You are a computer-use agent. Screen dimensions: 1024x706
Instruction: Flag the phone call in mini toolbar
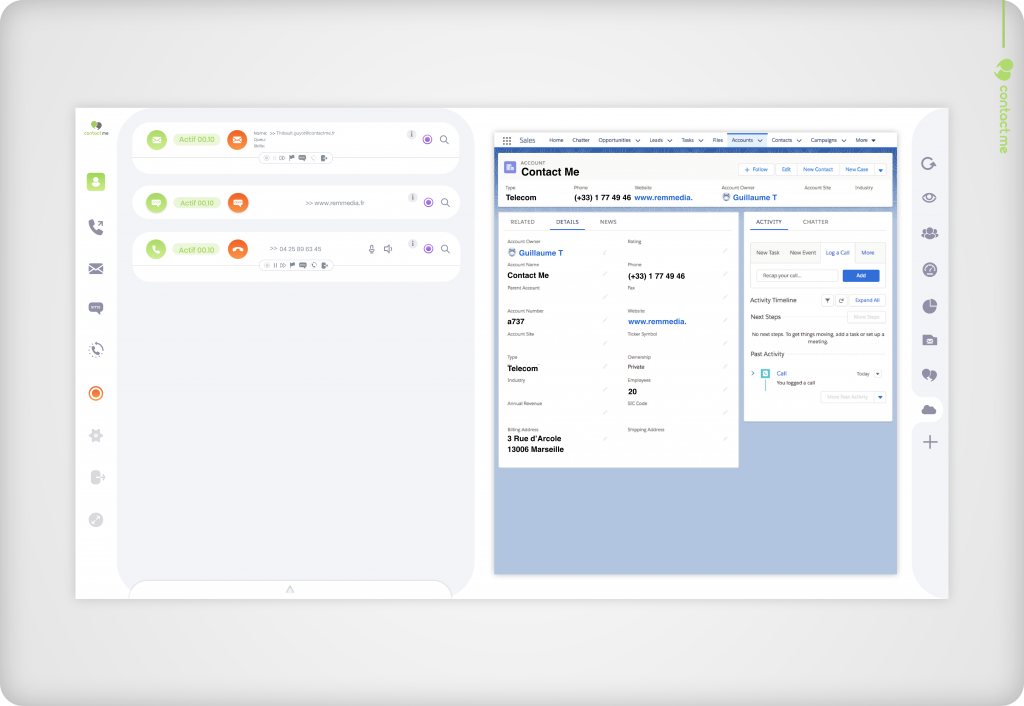click(x=292, y=265)
